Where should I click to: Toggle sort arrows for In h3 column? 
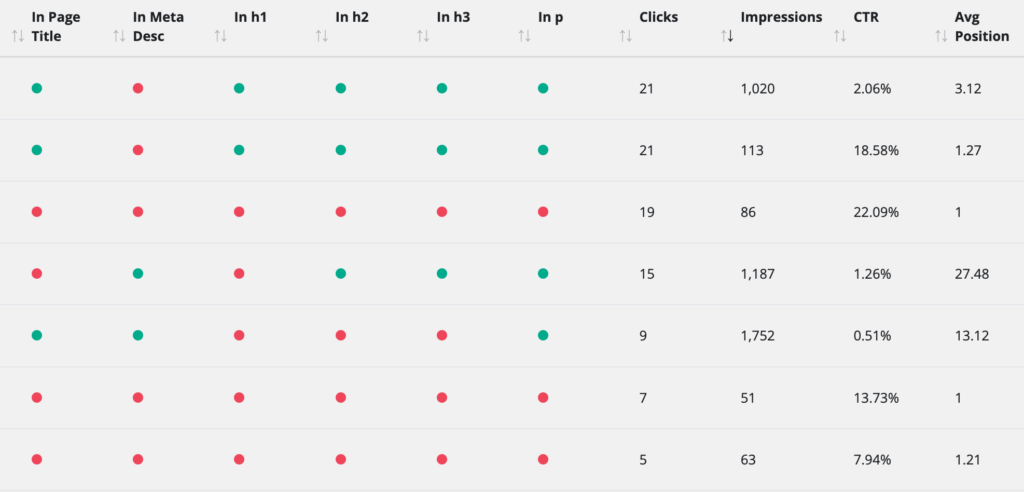[423, 37]
